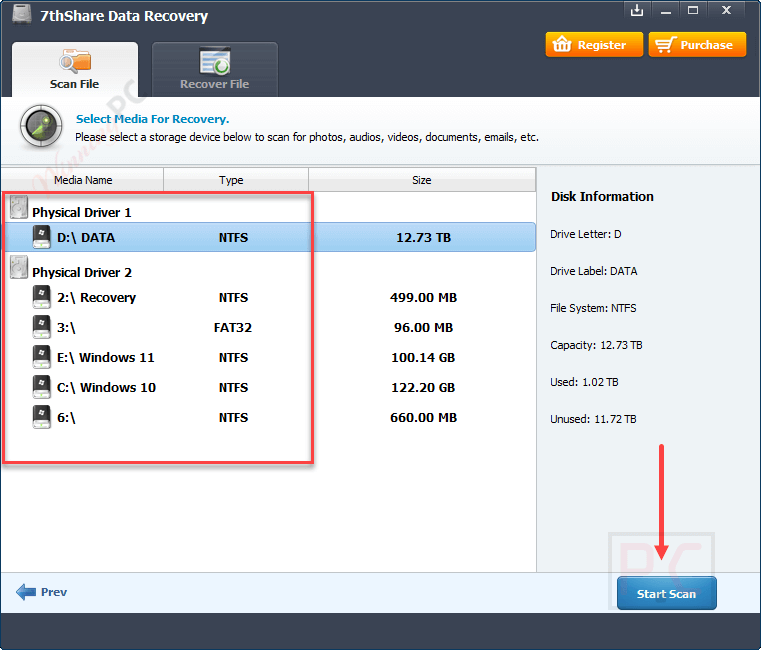Screen dimensions: 761x650
Task: Click NTFS type in the D:\ DATA row
Action: click(x=233, y=237)
